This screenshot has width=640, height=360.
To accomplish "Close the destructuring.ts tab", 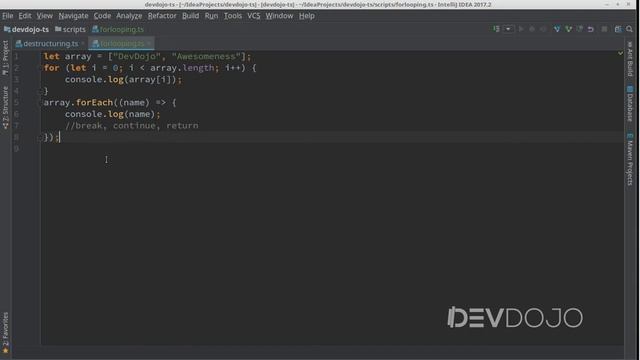I will pos(83,43).
